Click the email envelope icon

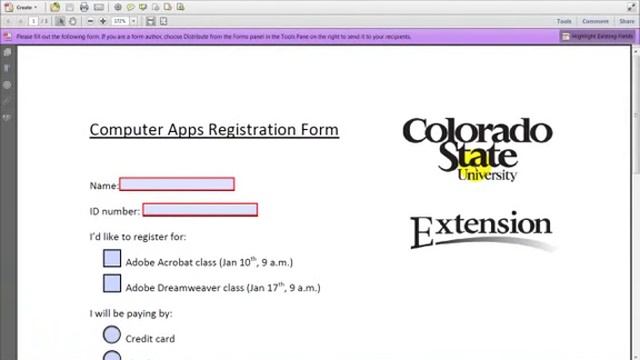tap(99, 7)
